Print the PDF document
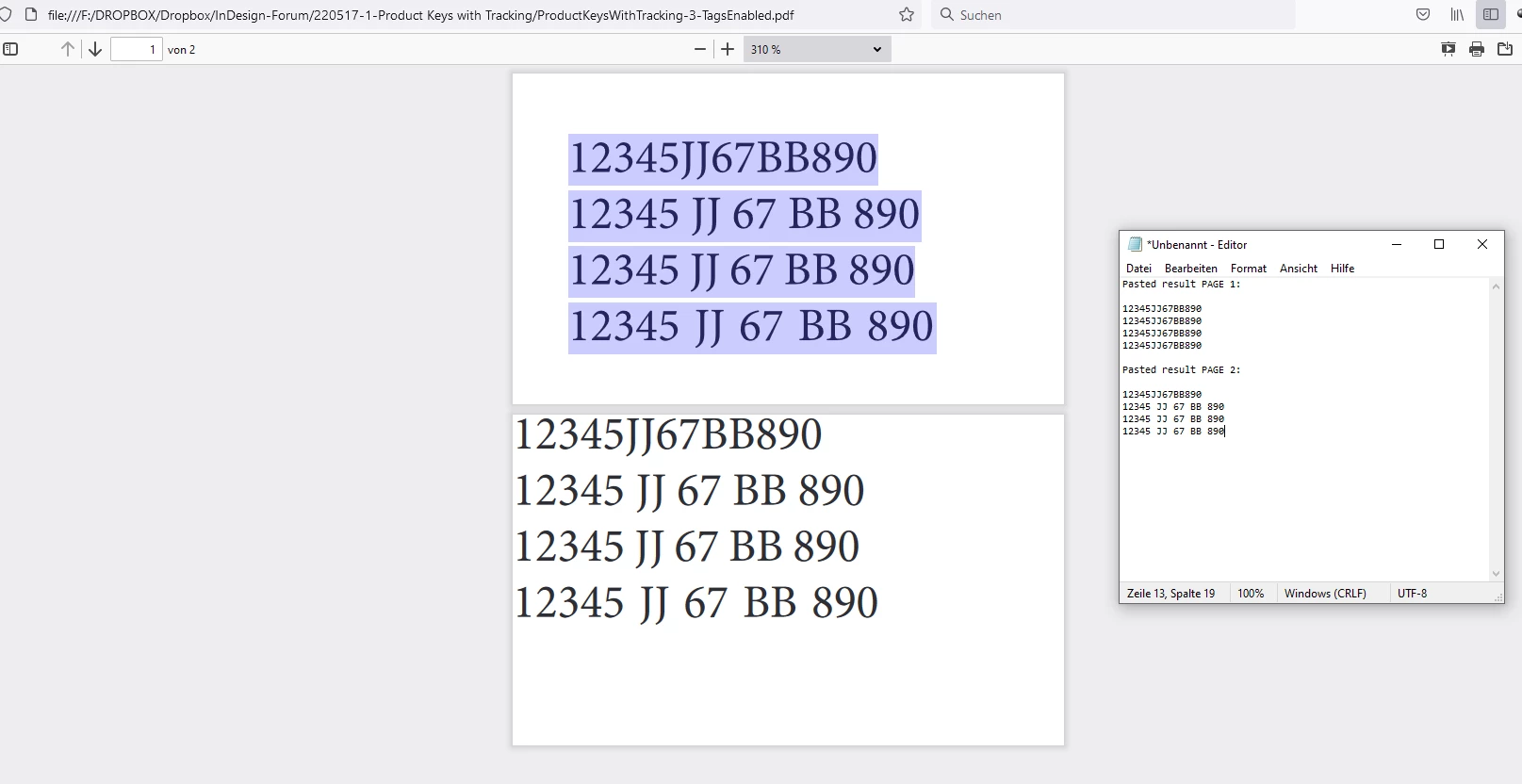Viewport: 1522px width, 784px height. [x=1477, y=49]
